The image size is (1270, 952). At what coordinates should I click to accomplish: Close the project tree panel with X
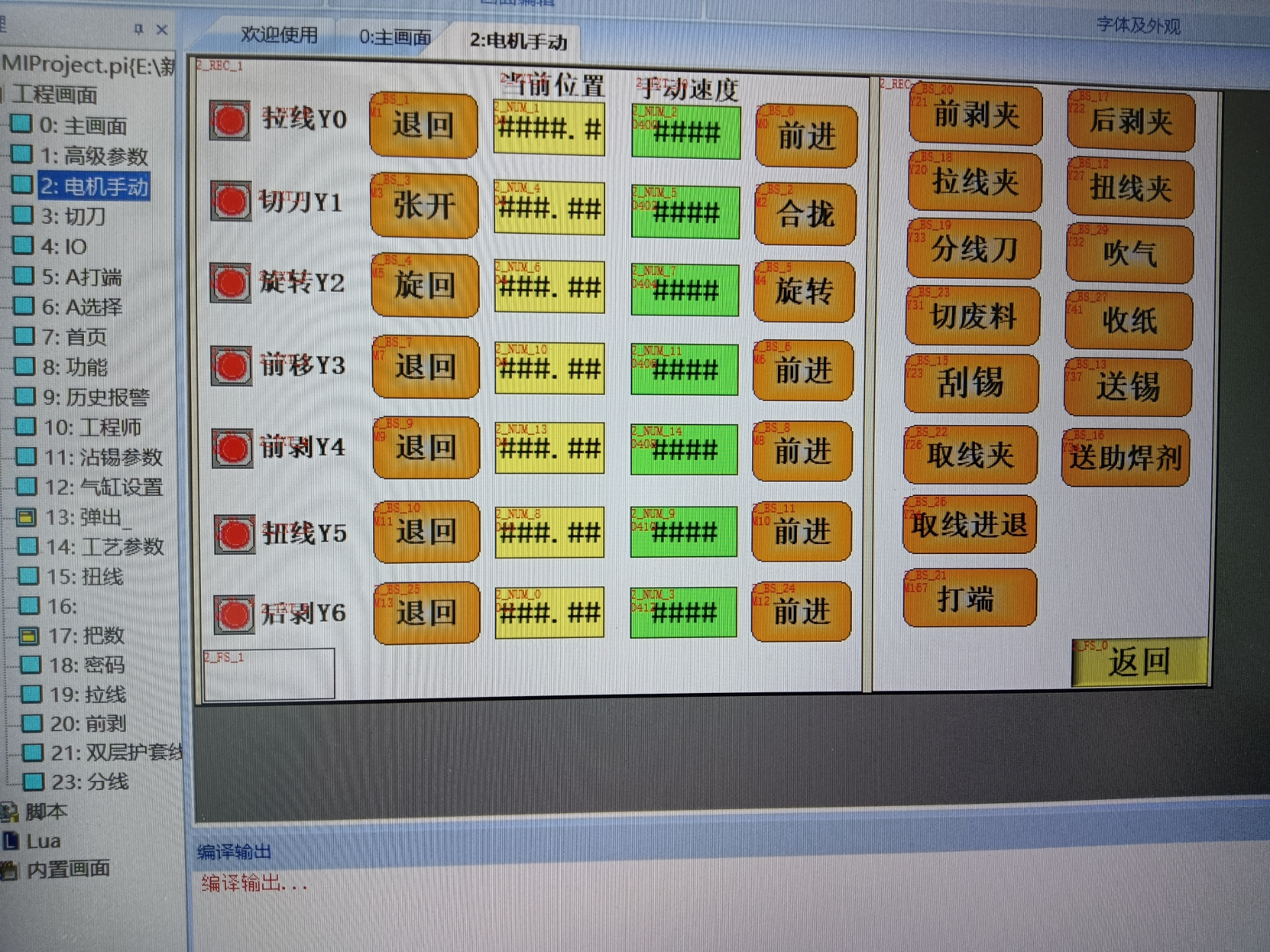tap(162, 30)
